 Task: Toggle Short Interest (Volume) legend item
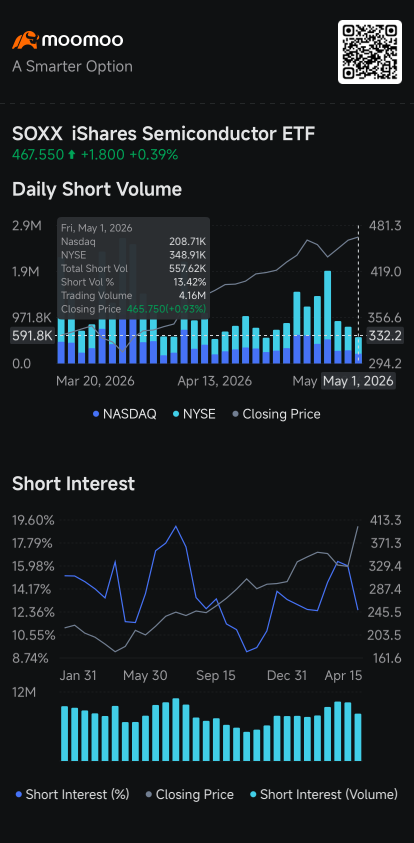coord(324,794)
